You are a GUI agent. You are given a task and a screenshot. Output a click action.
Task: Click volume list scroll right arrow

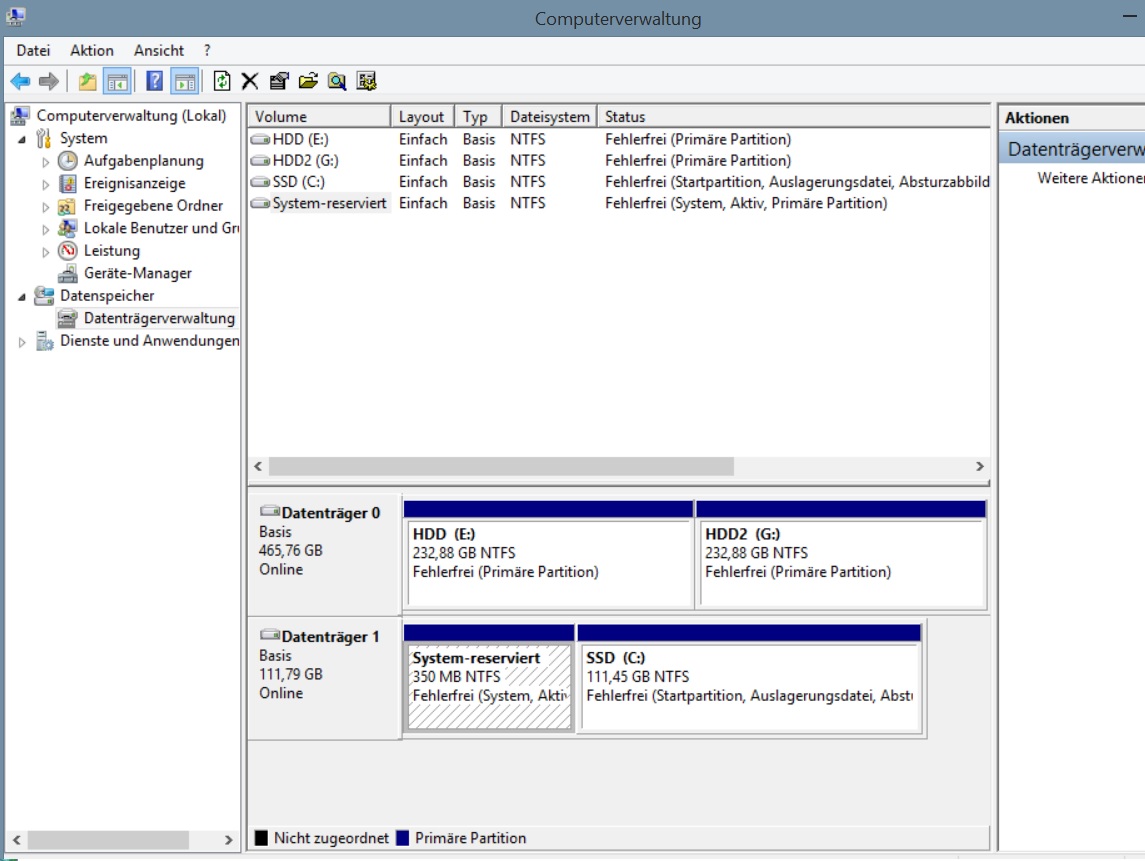click(980, 467)
